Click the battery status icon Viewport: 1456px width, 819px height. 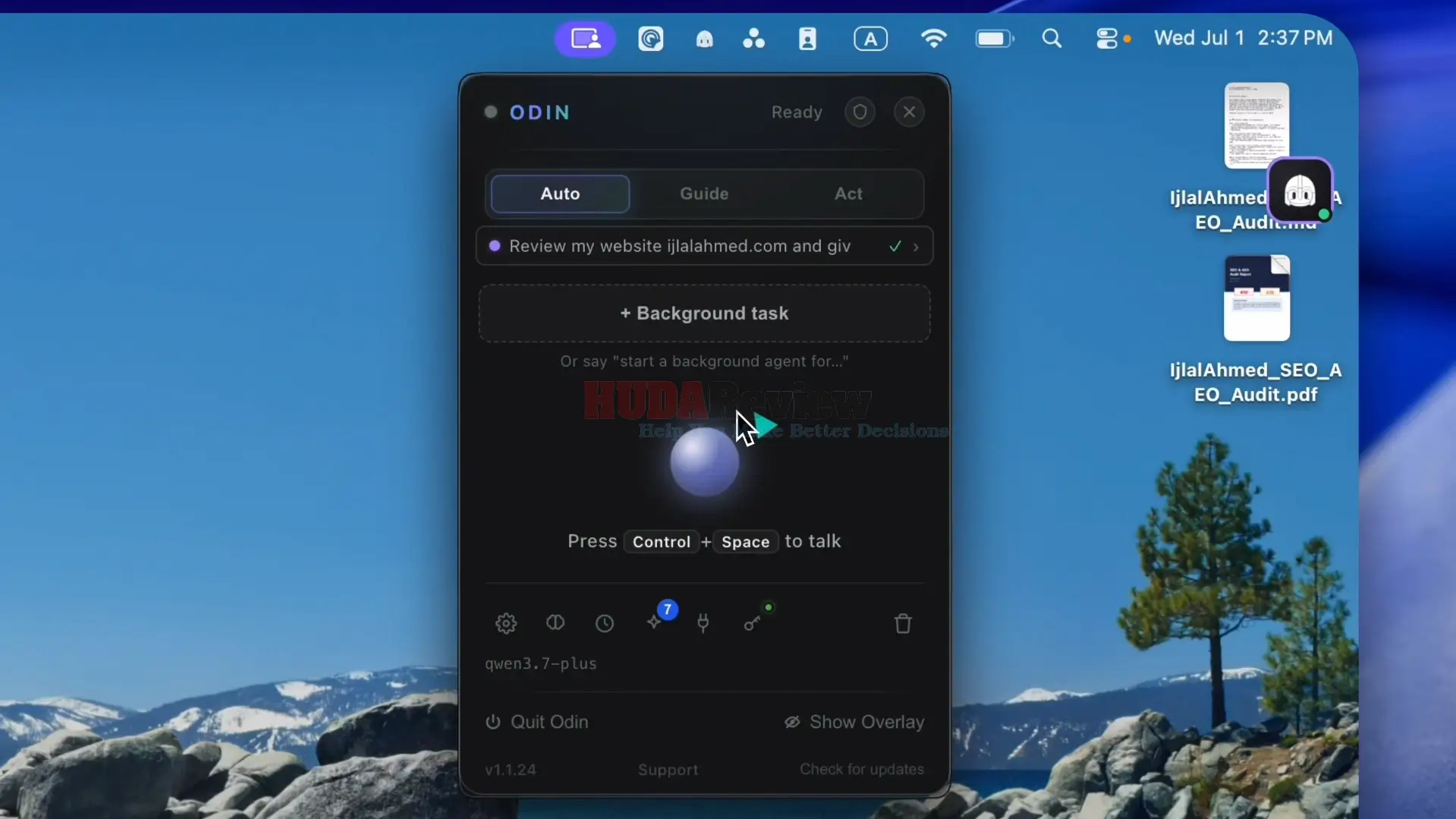click(994, 39)
